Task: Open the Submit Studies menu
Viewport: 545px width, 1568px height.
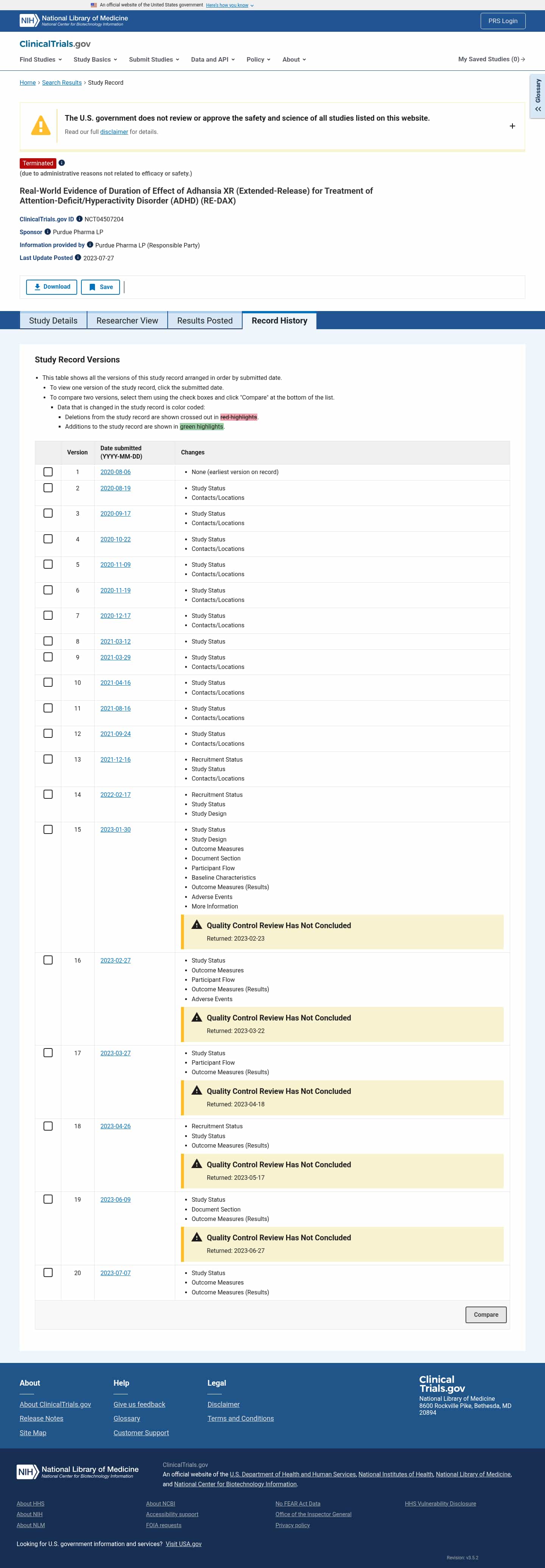Action: (x=154, y=60)
